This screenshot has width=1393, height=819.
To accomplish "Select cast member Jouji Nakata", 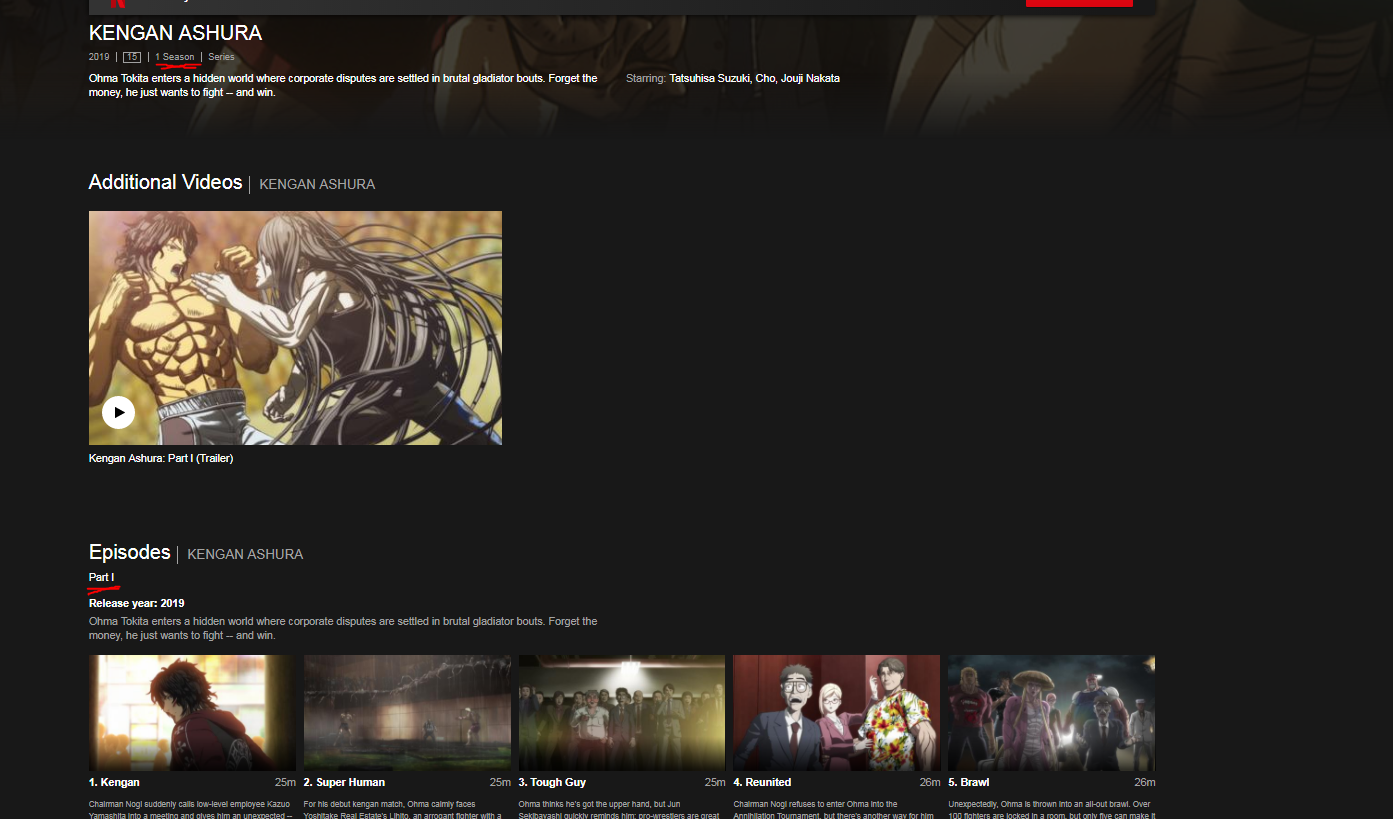I will [811, 78].
